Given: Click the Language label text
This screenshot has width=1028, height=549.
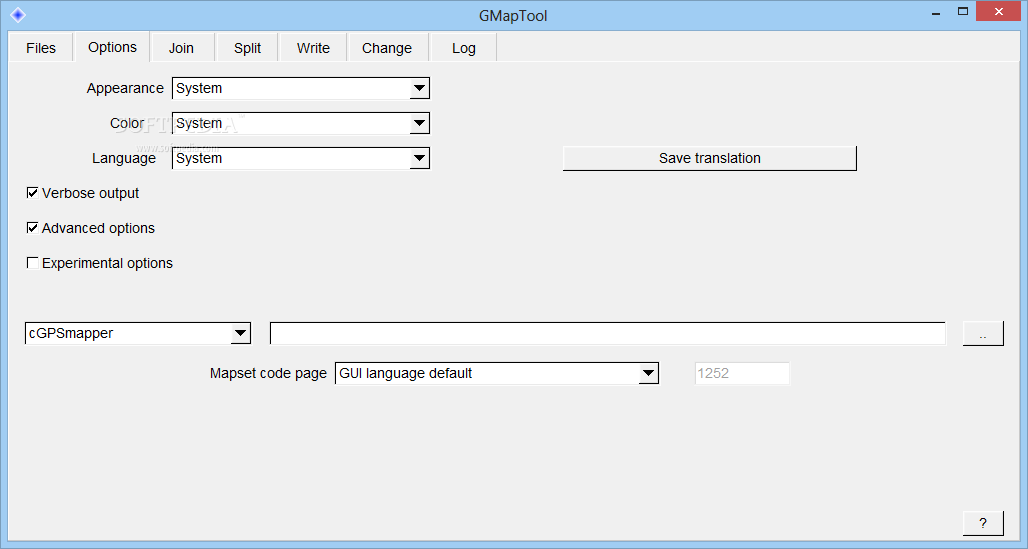Looking at the screenshot, I should (124, 158).
